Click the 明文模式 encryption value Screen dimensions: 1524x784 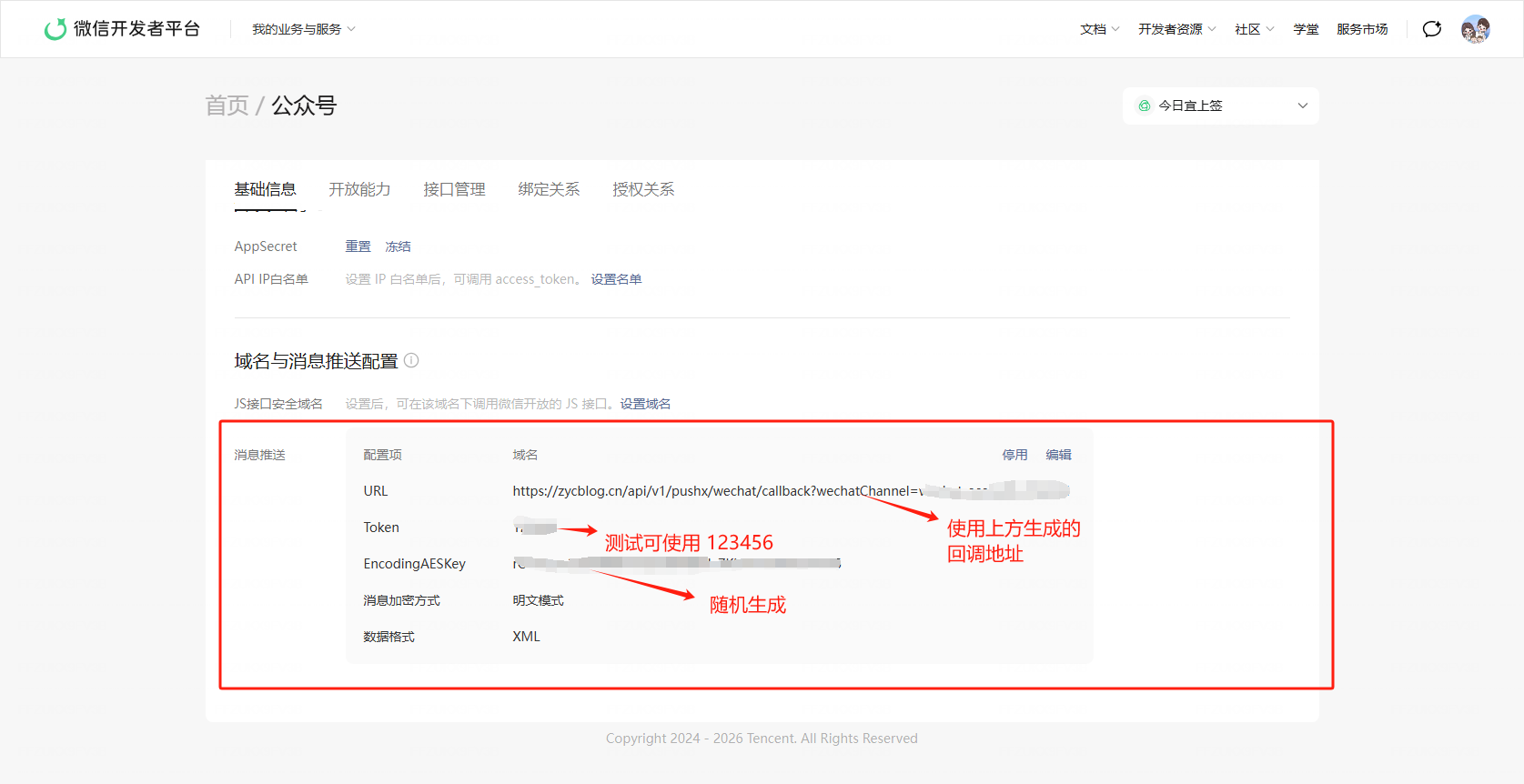coord(538,600)
